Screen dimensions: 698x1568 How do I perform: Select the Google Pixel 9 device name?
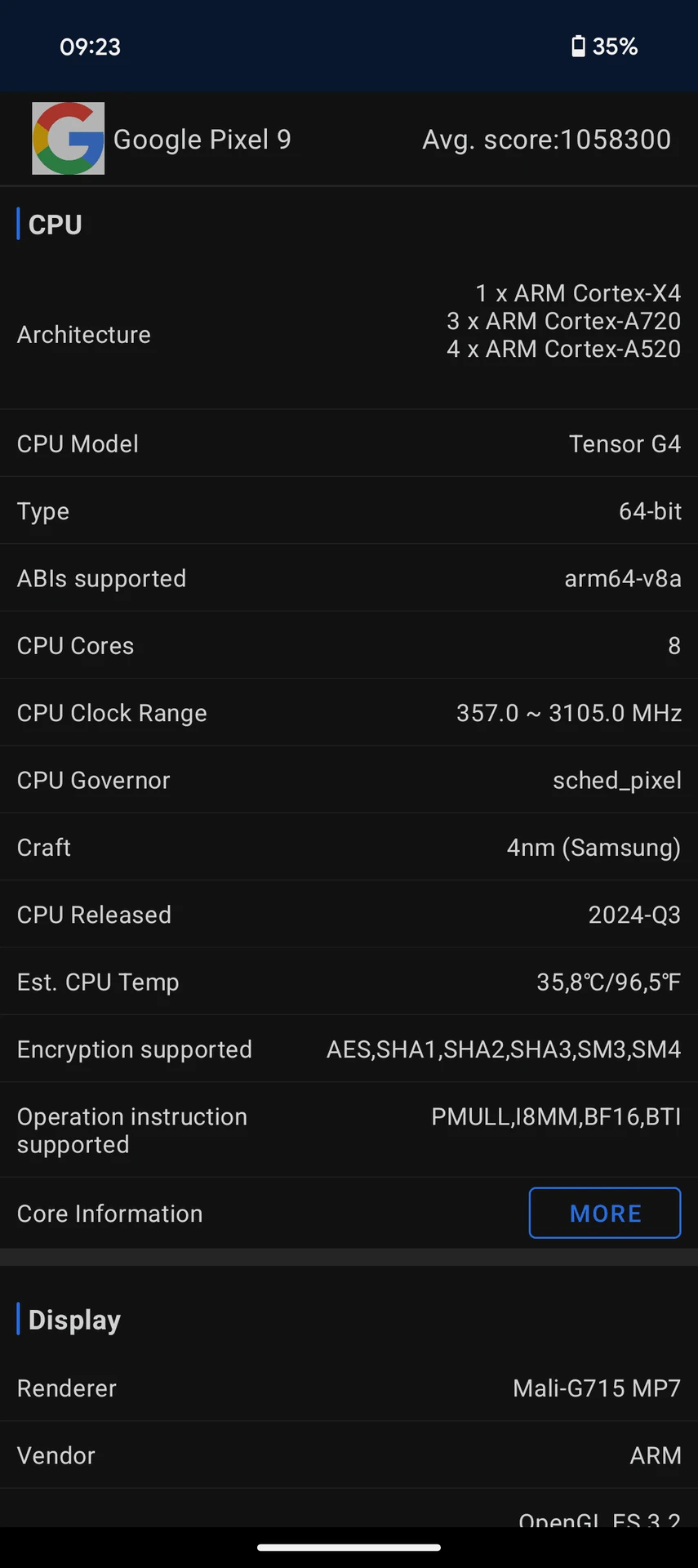point(202,140)
